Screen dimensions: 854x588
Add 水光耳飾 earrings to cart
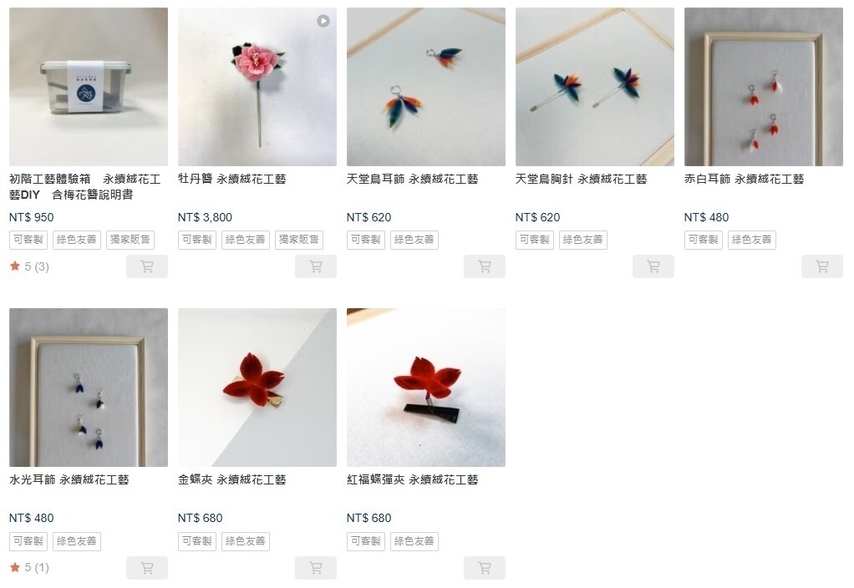147,568
